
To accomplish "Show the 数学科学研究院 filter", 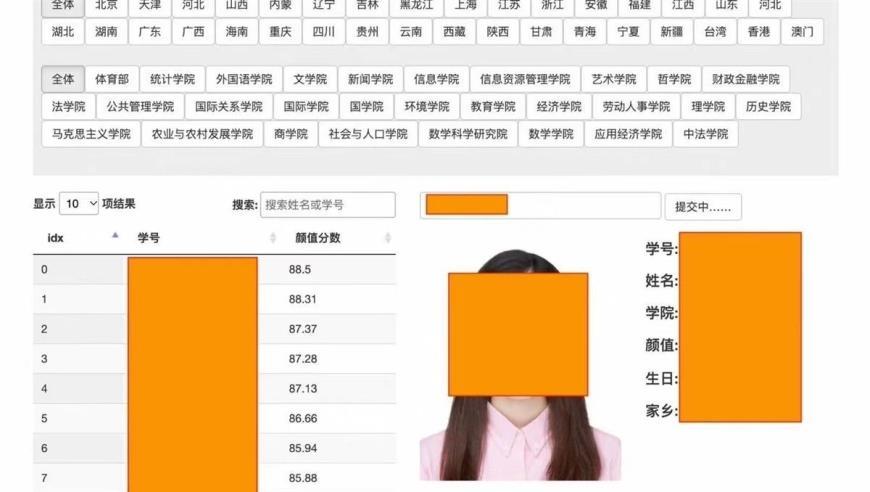I will pyautogui.click(x=468, y=134).
